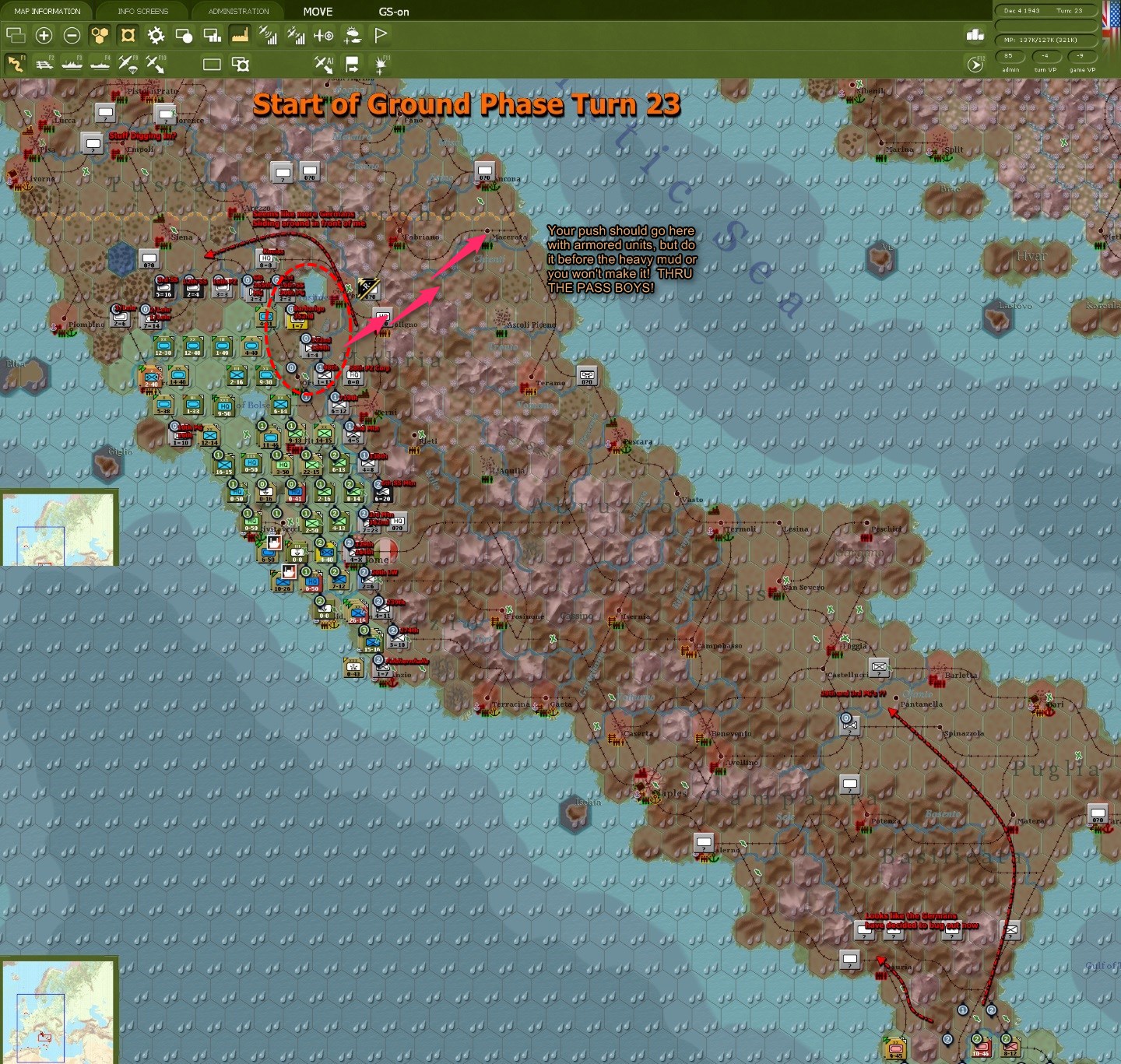The image size is (1121, 1064).
Task: End the turn with the F12 arrow button
Action: tap(975, 64)
